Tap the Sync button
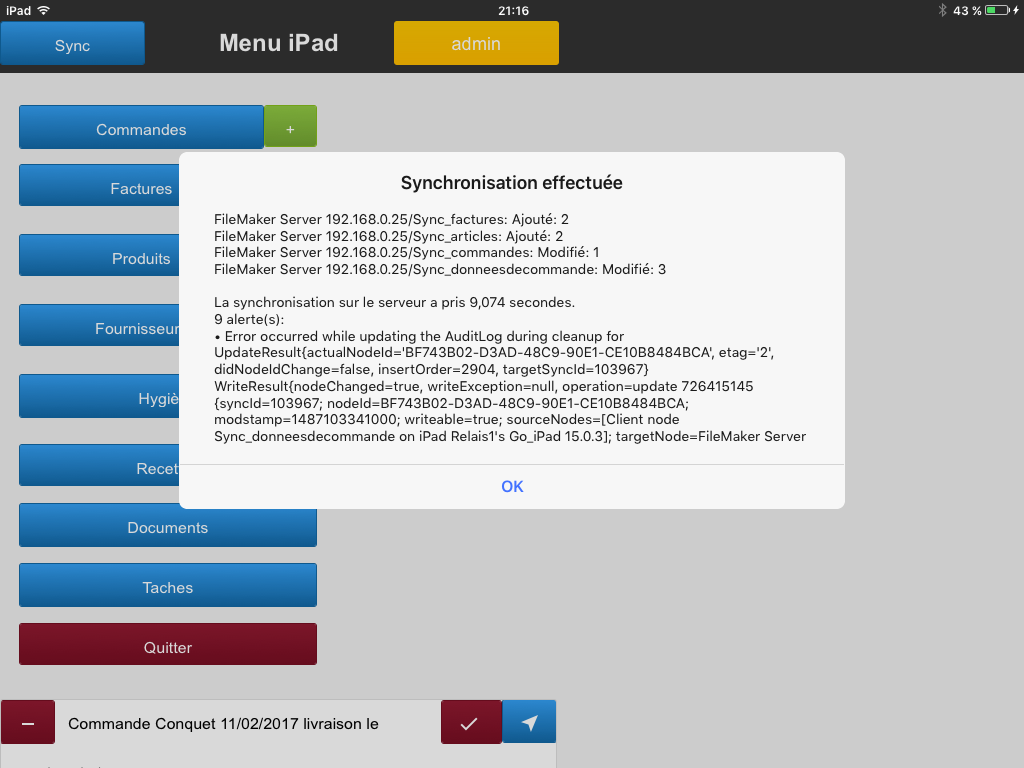1024x768 pixels. tap(72, 44)
